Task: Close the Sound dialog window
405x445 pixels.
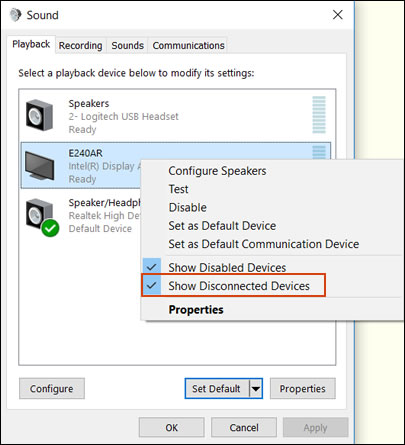Action: (338, 15)
